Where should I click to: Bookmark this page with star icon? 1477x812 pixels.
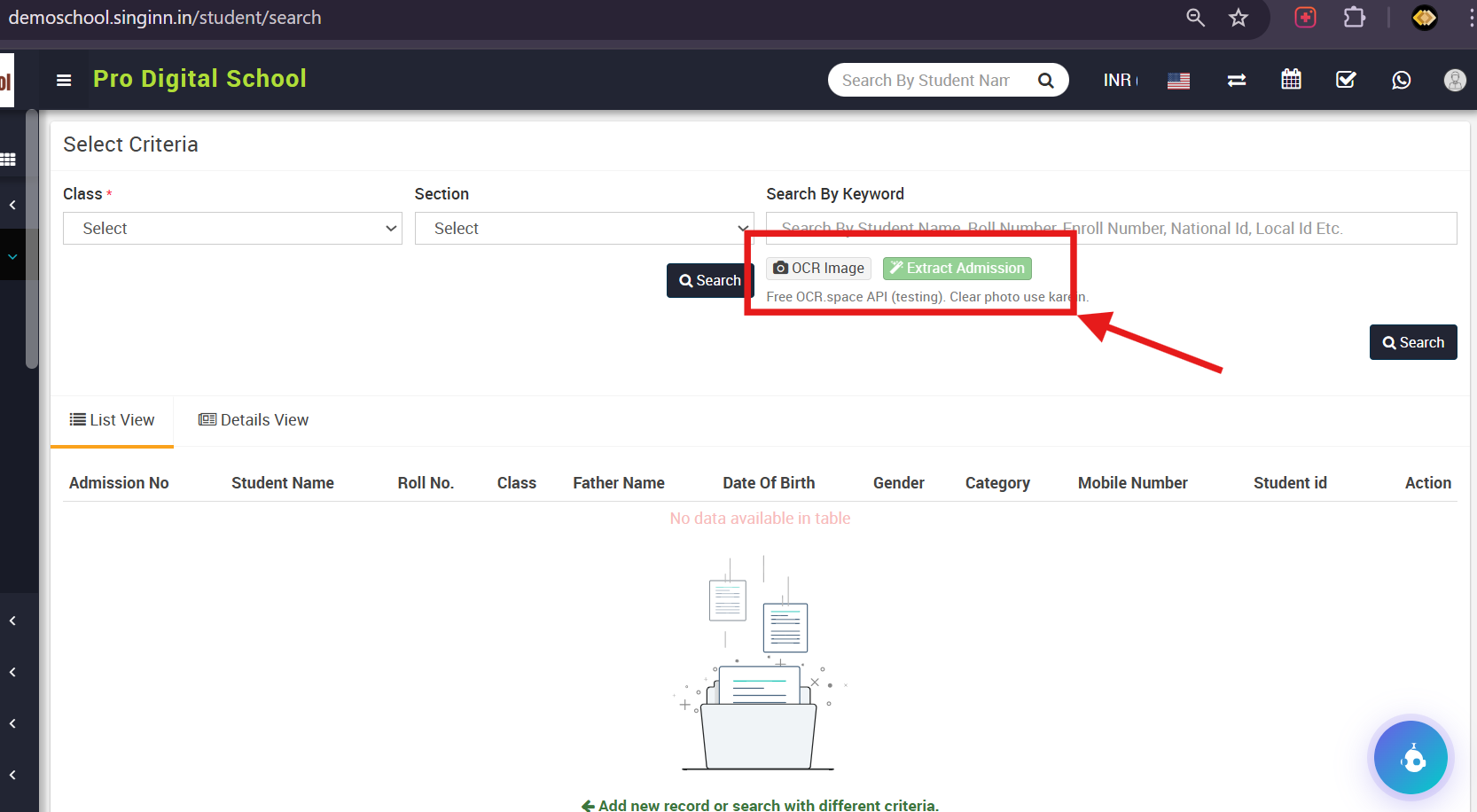click(1239, 18)
